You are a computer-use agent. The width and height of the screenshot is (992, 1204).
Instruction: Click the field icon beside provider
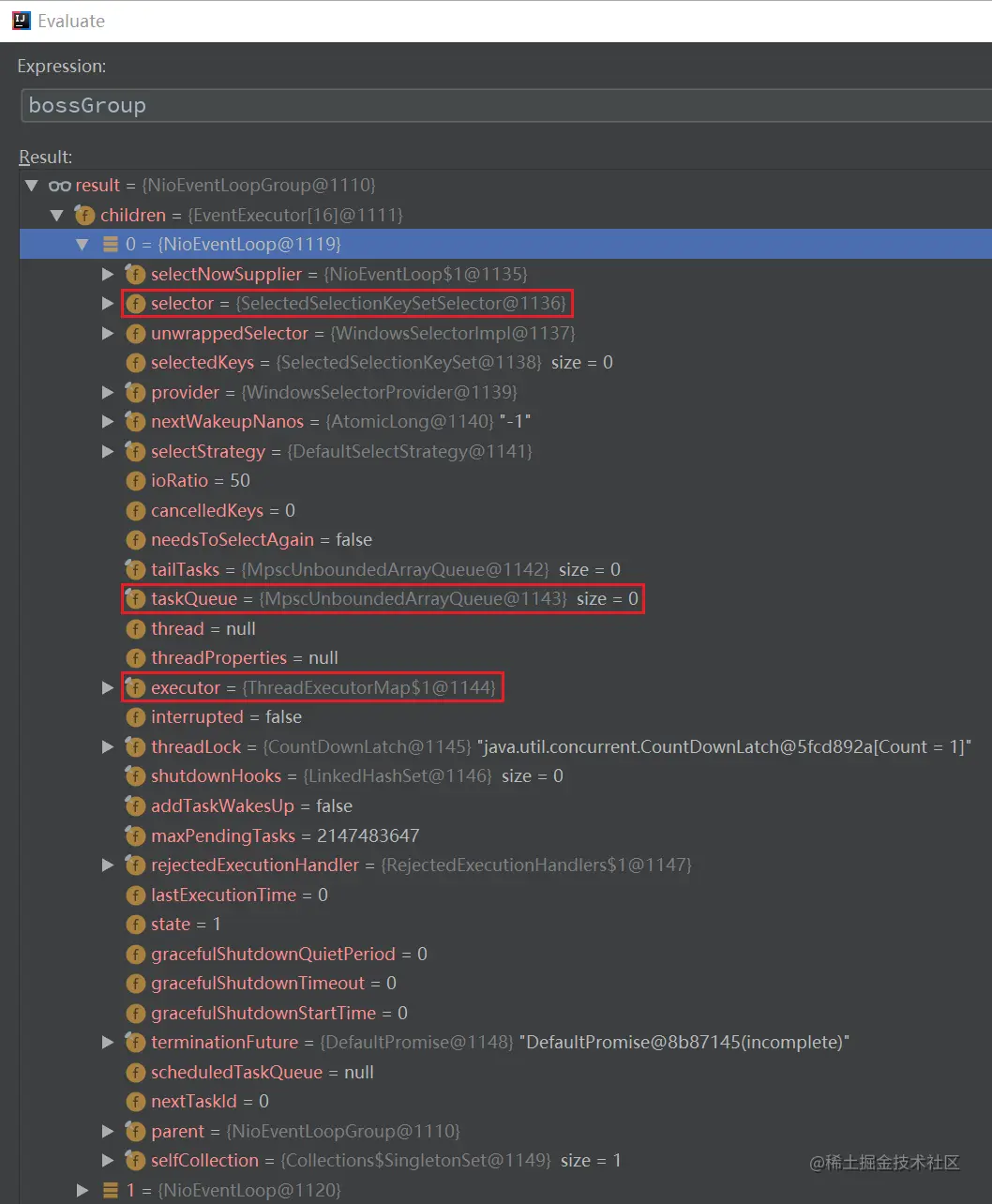[x=136, y=393]
